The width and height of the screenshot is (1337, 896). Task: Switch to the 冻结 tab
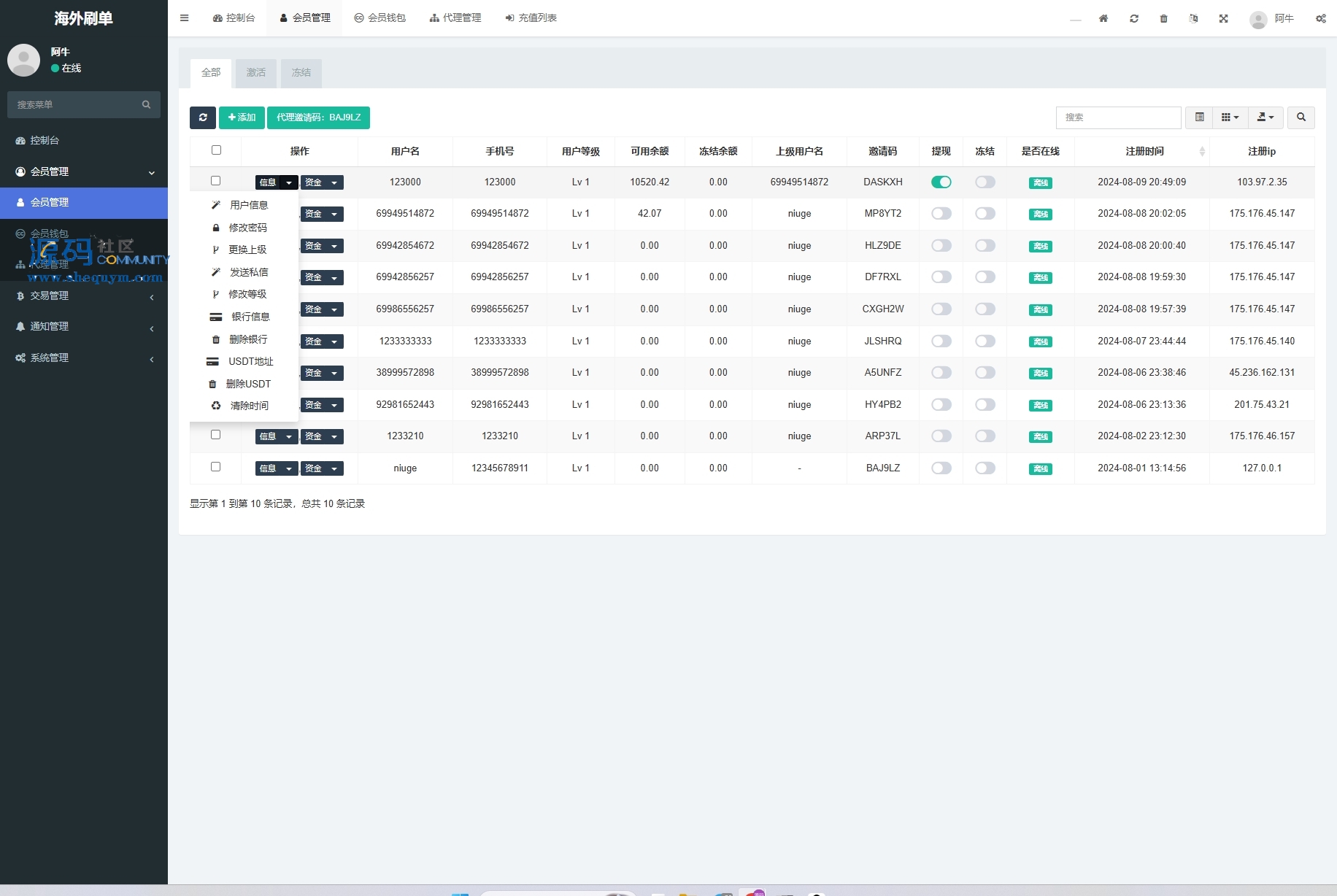click(301, 73)
